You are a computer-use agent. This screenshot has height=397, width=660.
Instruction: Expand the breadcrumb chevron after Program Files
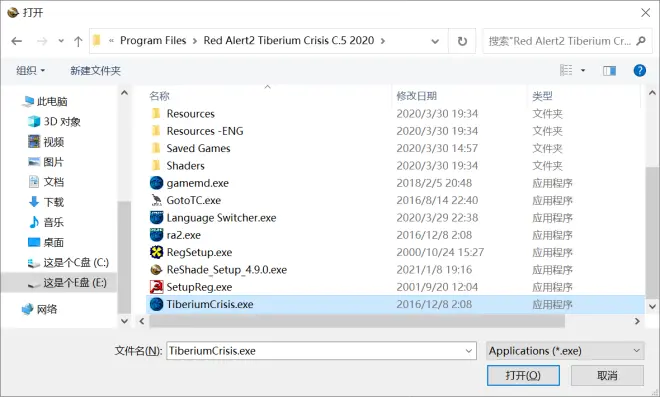point(195,41)
